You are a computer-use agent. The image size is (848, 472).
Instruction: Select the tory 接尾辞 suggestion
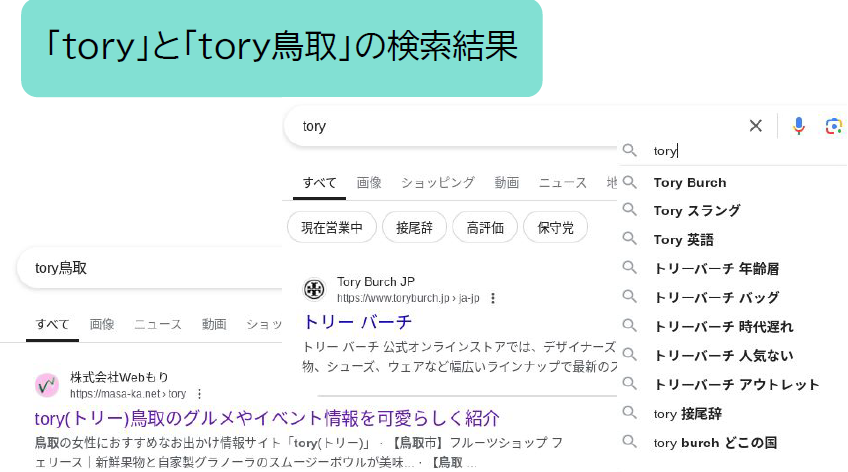(x=687, y=414)
